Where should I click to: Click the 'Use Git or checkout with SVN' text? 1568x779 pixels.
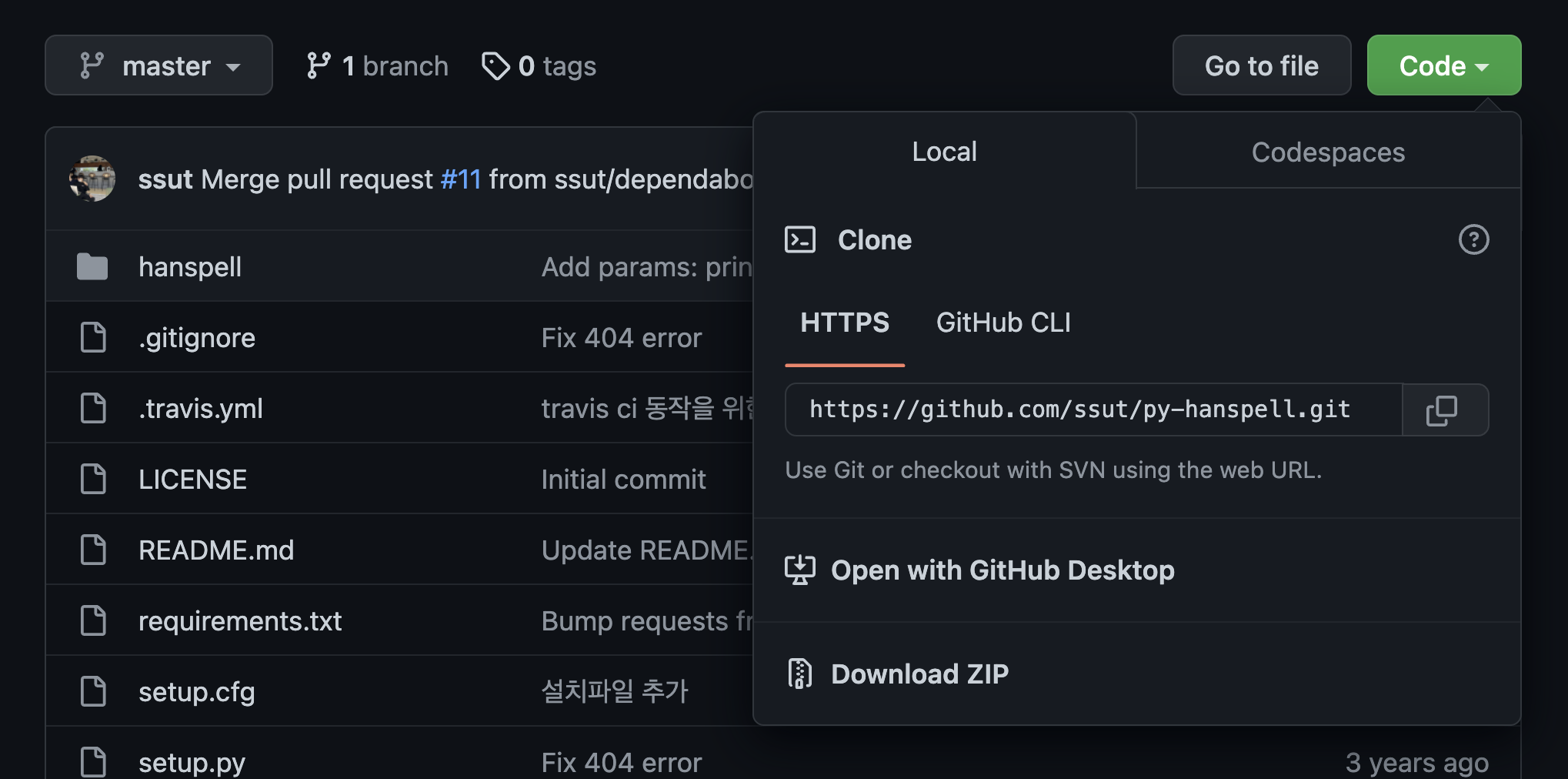[x=1053, y=470]
